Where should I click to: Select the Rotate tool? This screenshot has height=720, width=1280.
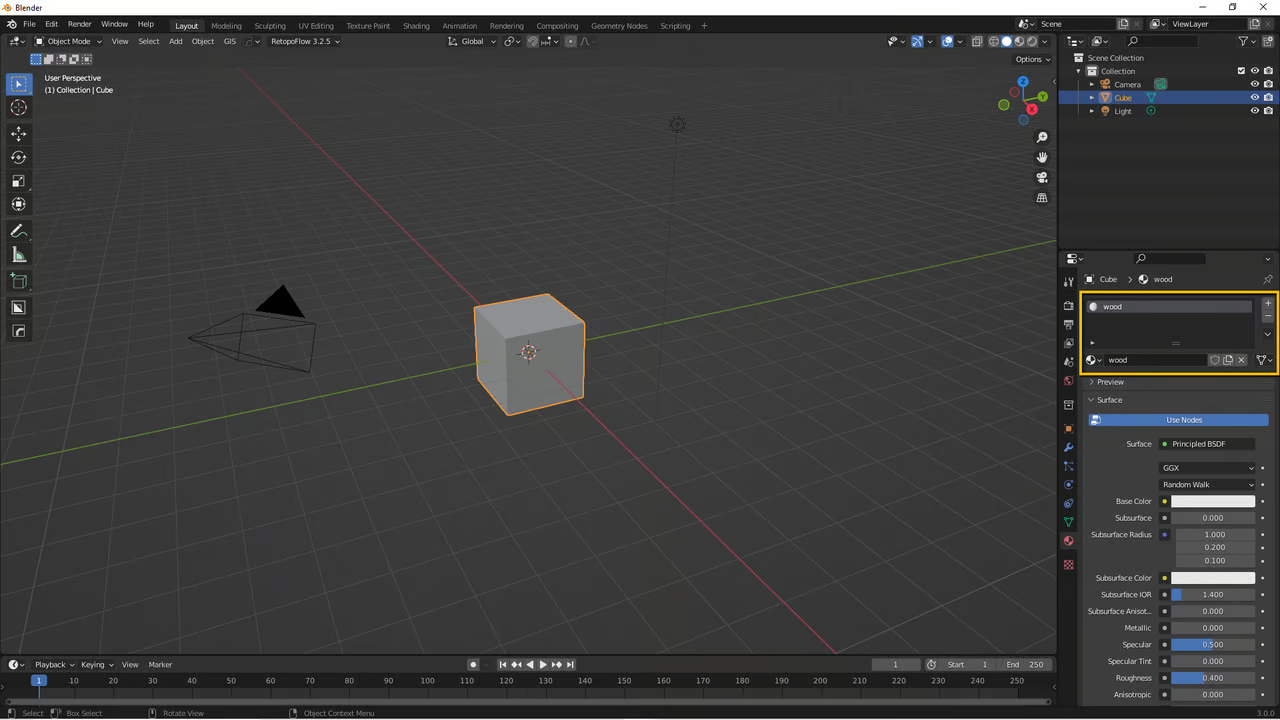coord(18,157)
